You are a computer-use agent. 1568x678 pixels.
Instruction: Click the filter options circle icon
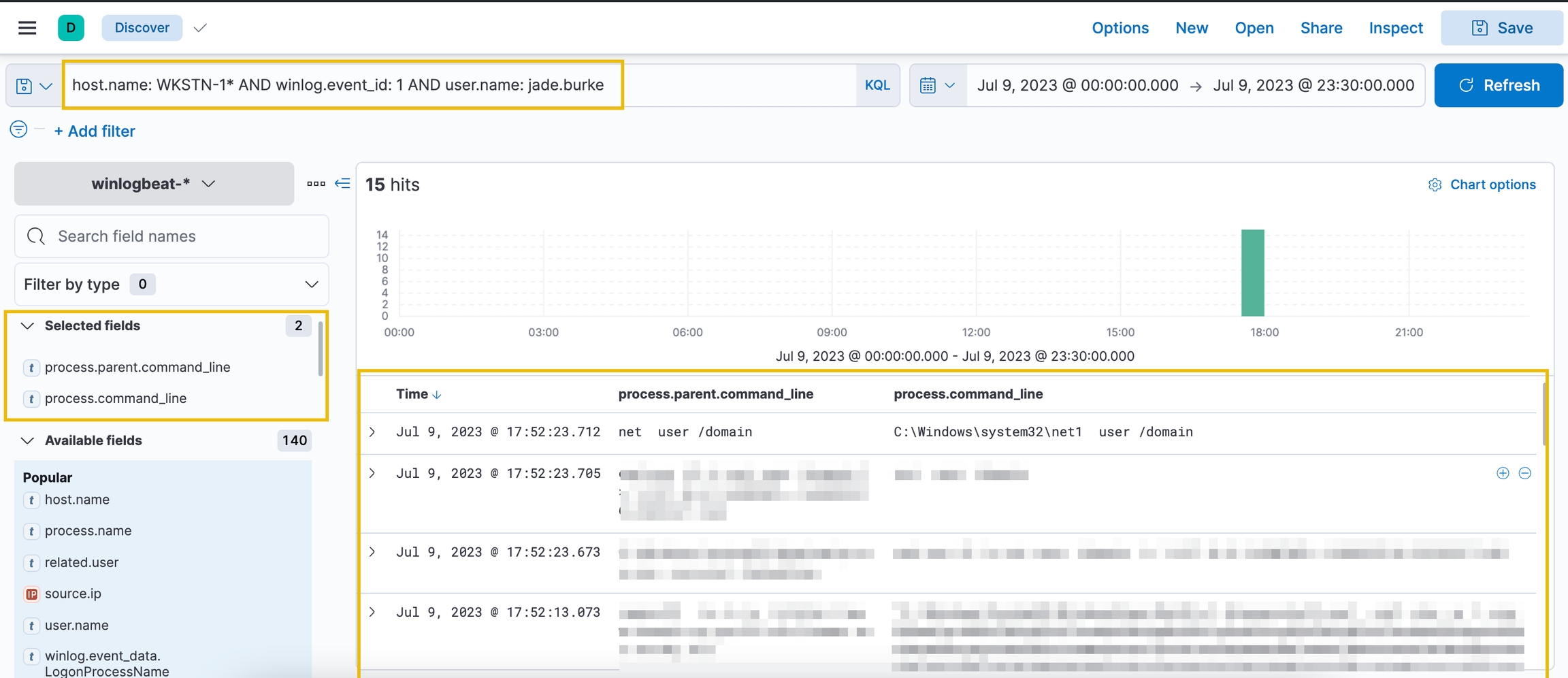click(18, 129)
